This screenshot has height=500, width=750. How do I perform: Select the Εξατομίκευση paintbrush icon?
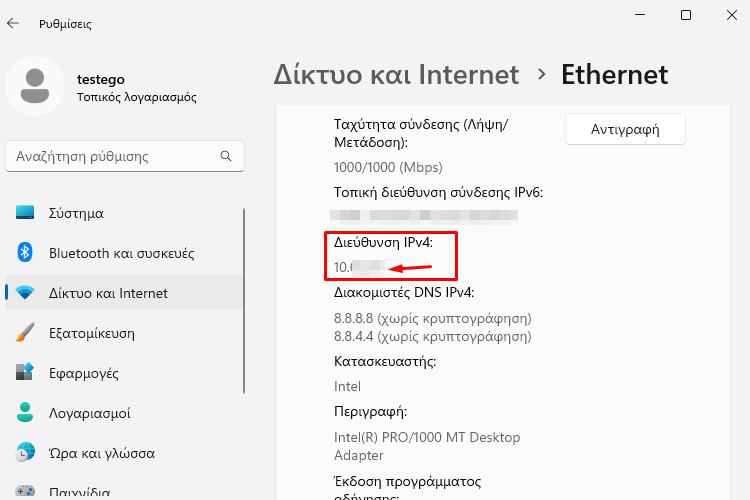pyautogui.click(x=25, y=333)
